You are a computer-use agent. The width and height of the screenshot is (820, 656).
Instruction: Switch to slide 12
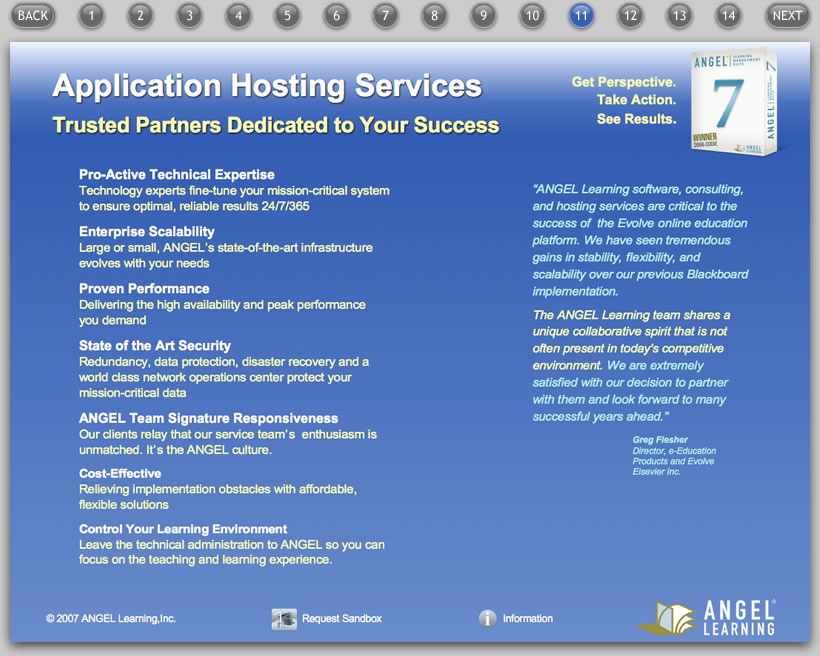630,15
